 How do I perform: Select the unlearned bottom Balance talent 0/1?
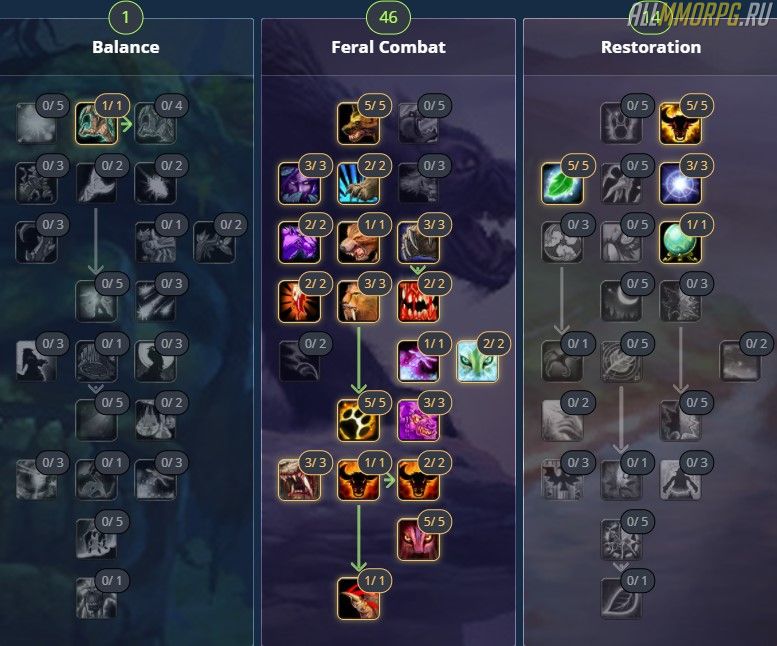click(x=96, y=599)
